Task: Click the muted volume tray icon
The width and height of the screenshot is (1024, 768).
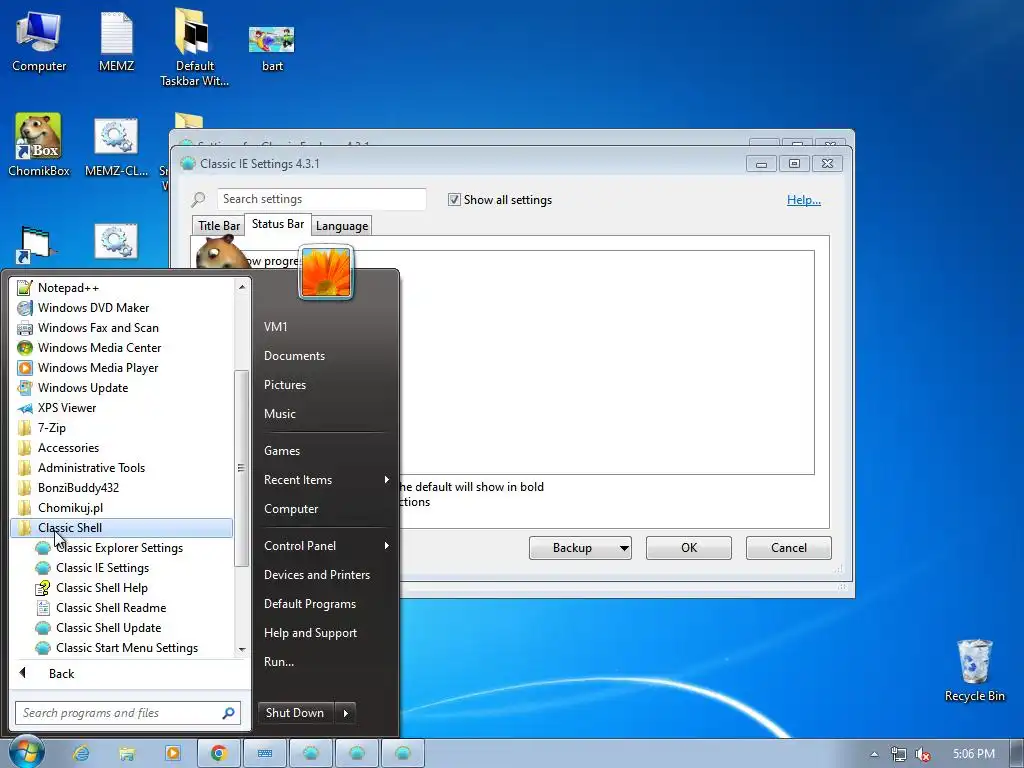Action: (923, 754)
